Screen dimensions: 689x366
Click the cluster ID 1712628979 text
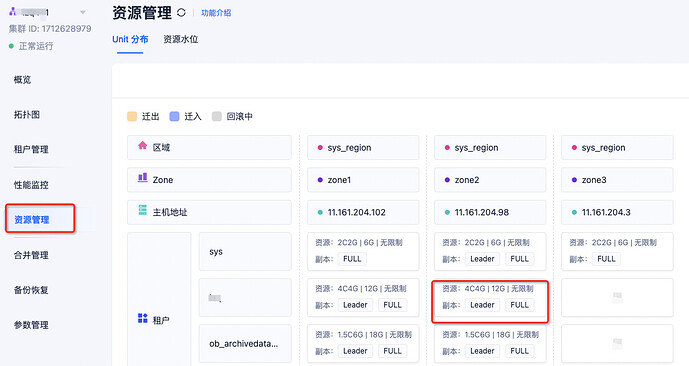click(50, 29)
